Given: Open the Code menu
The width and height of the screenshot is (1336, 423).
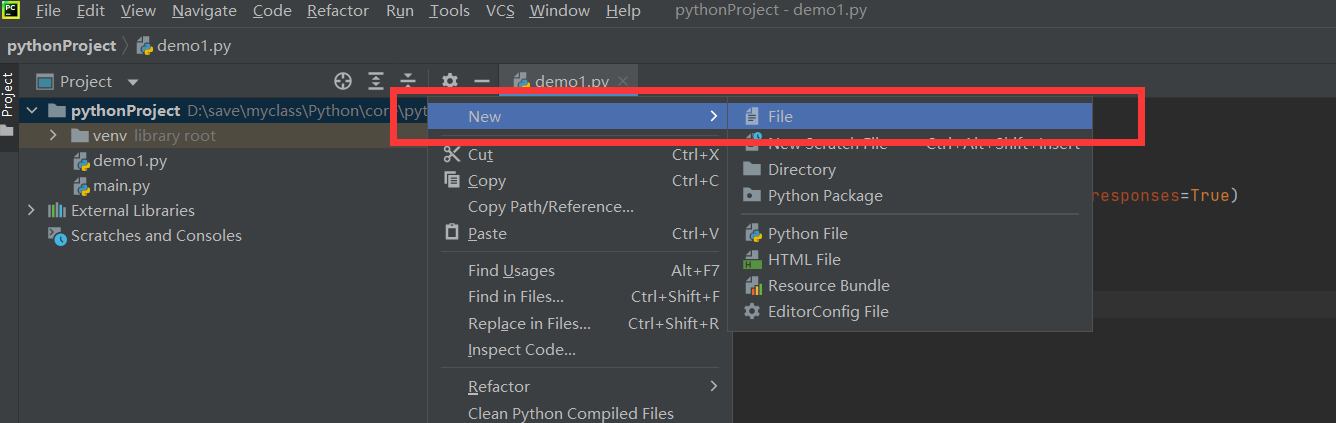Looking at the screenshot, I should tap(272, 11).
